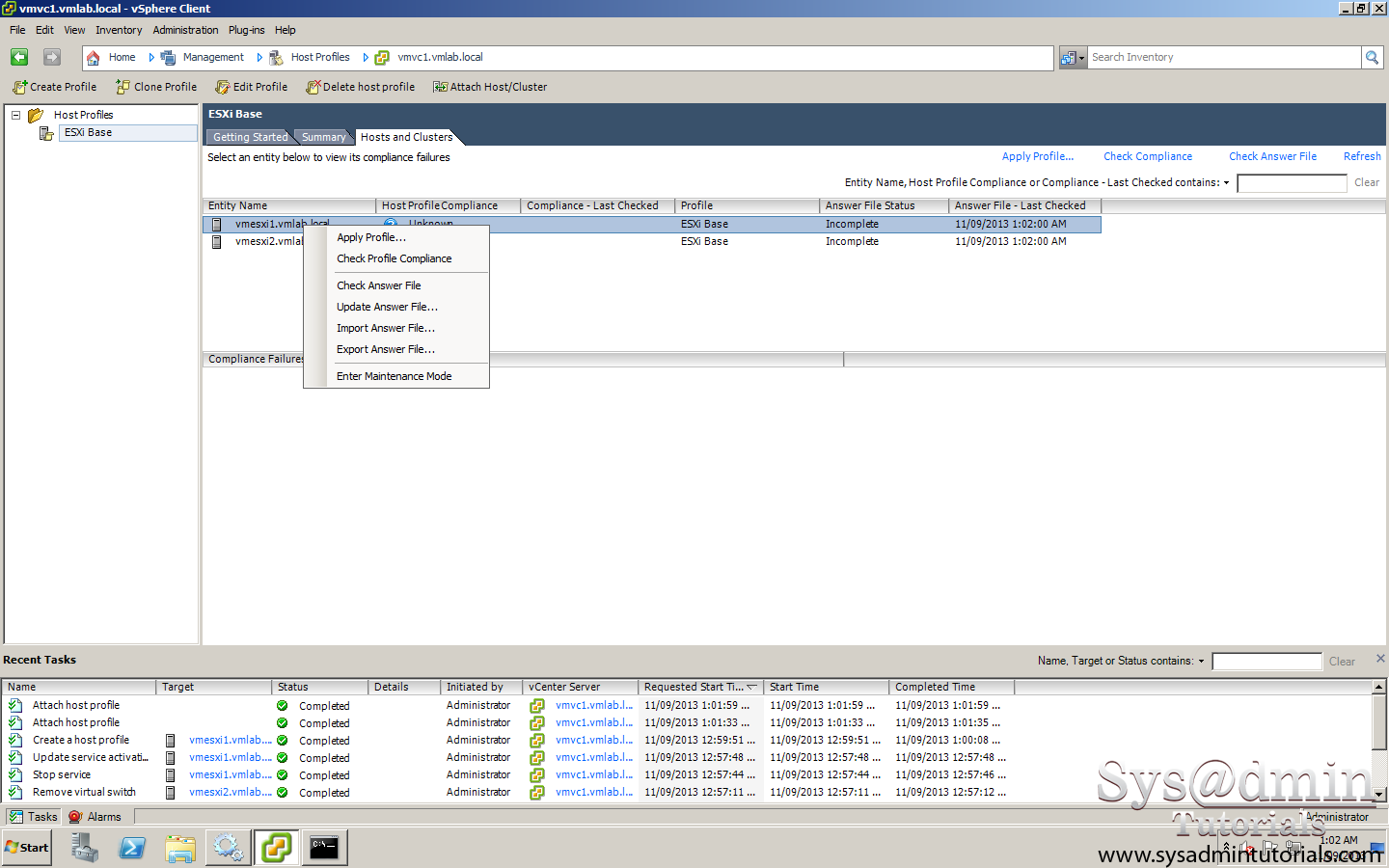Open the Windows Start menu
Image resolution: width=1389 pixels, height=868 pixels.
(26, 848)
